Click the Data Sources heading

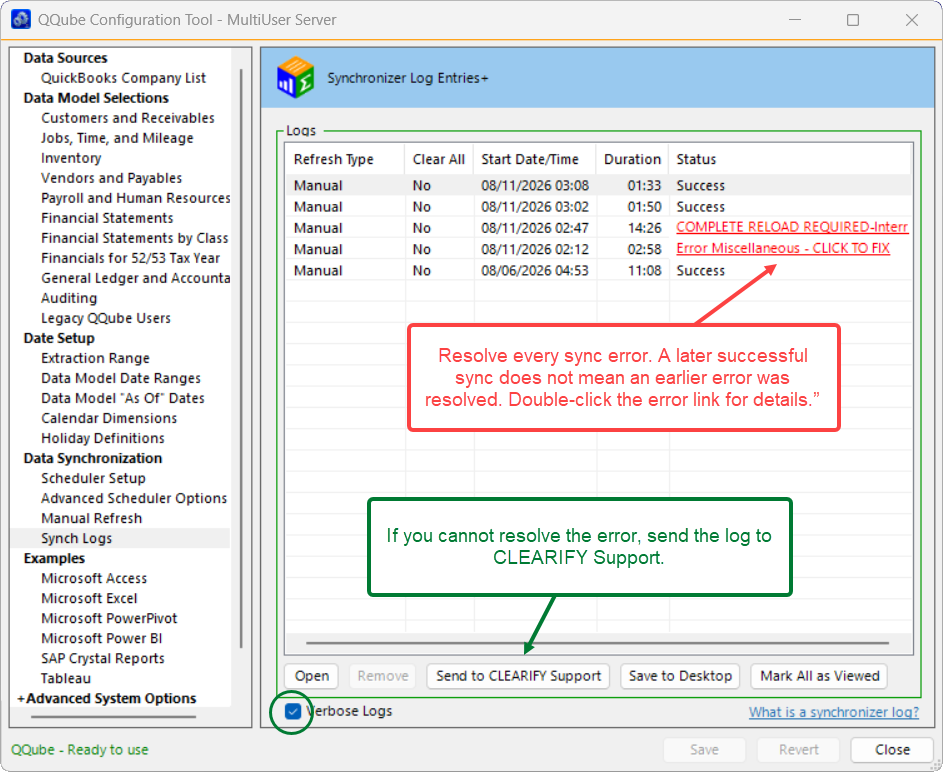click(66, 58)
